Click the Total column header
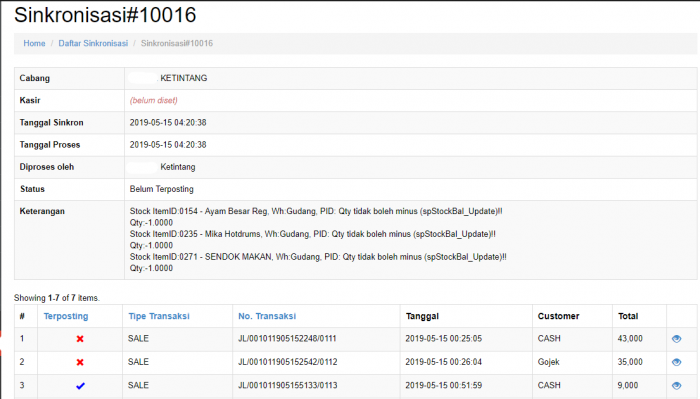 628,316
